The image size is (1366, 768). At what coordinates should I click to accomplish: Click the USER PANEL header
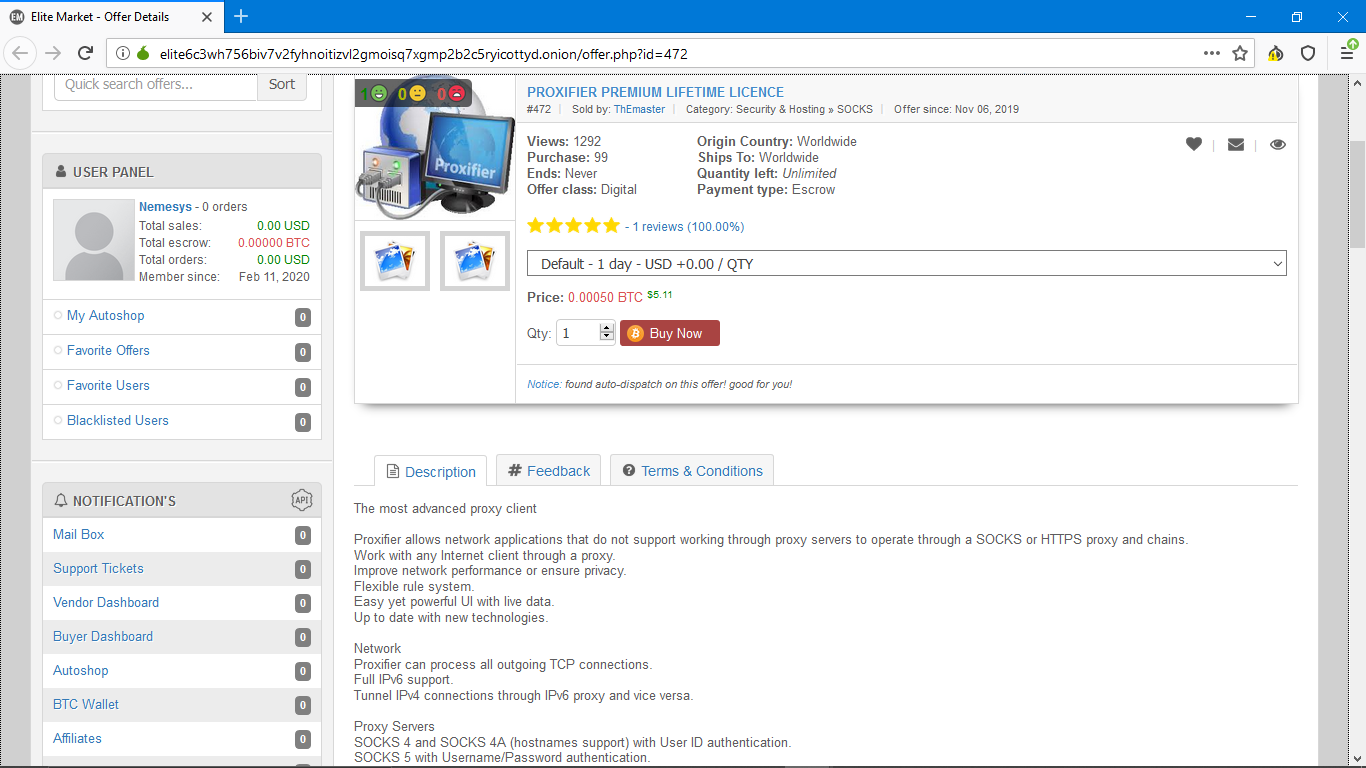182,171
